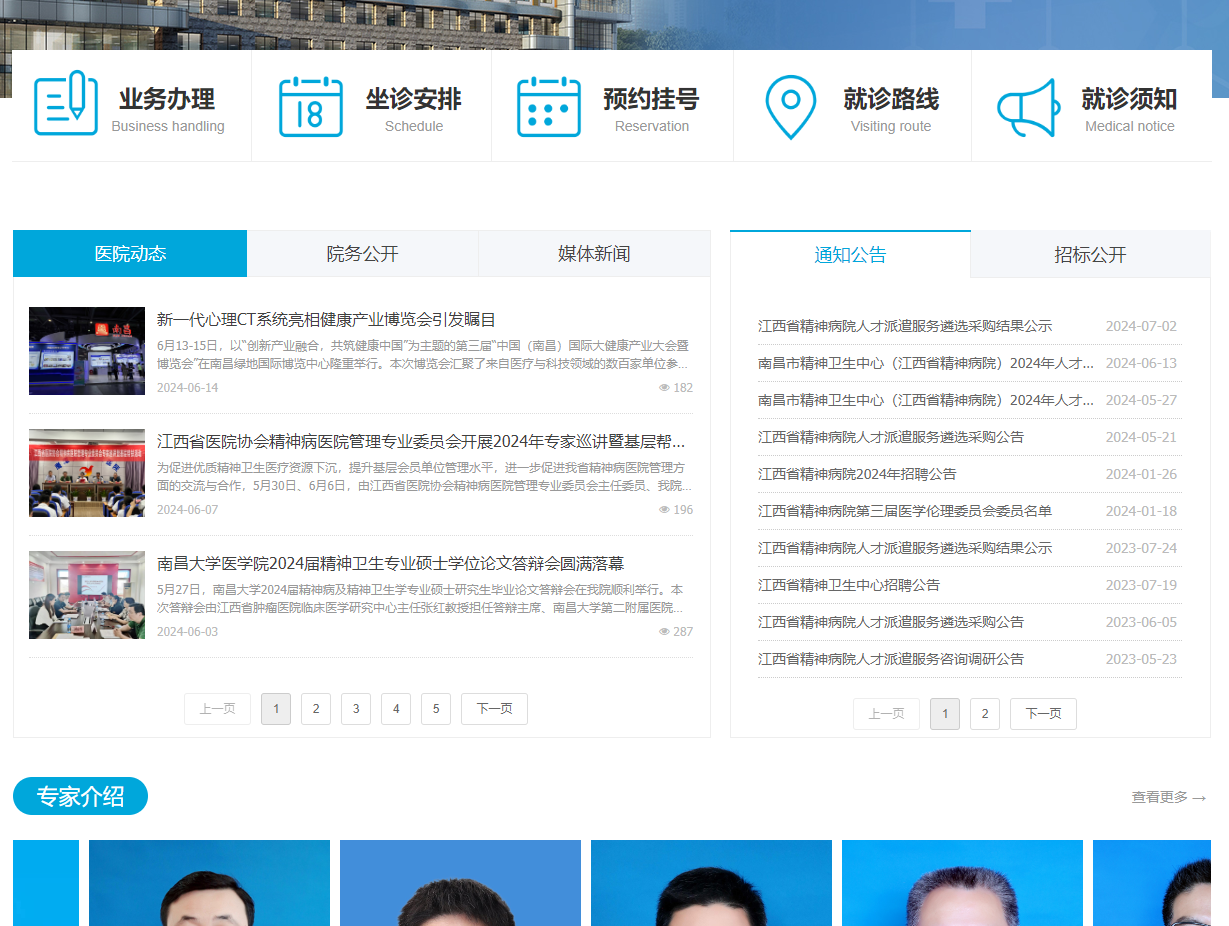
Task: Open 南昌市精神卫生中心 notice dated 2024-06-13
Action: click(926, 363)
